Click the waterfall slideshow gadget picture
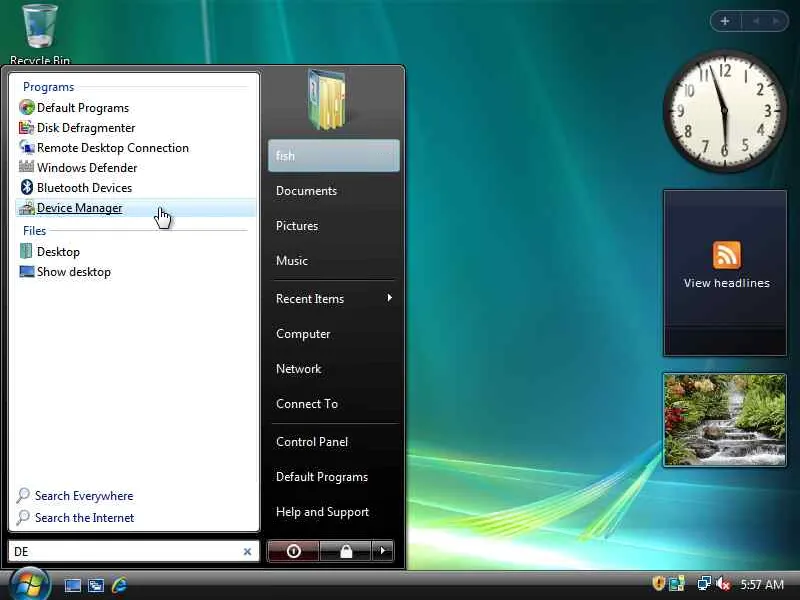The width and height of the screenshot is (800, 600). [x=724, y=419]
